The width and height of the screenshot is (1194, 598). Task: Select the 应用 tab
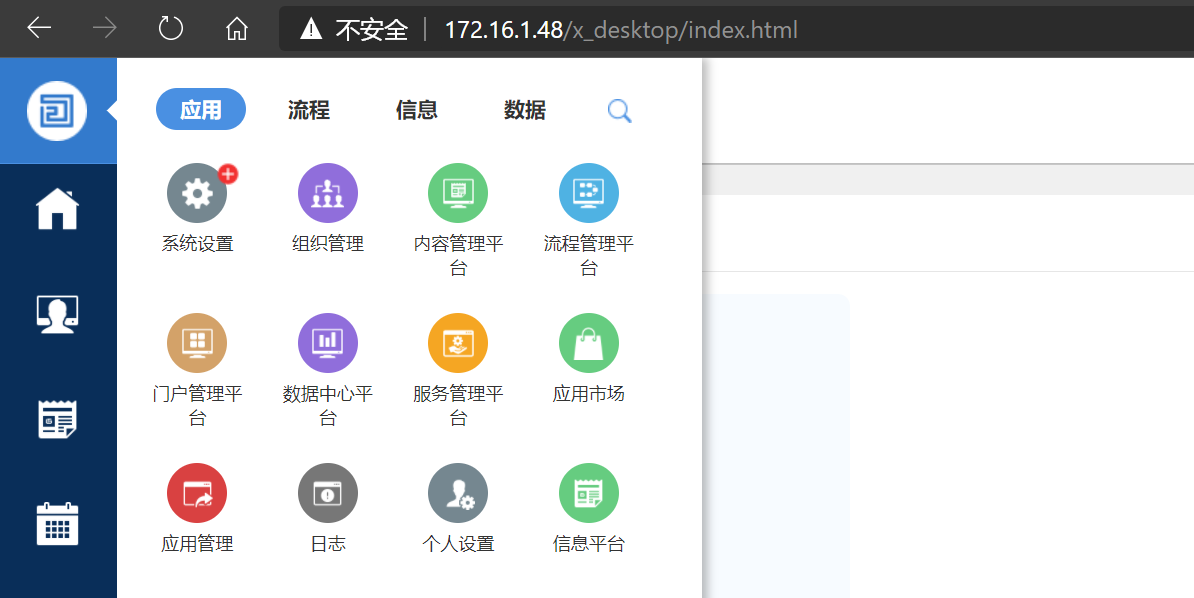pos(201,110)
